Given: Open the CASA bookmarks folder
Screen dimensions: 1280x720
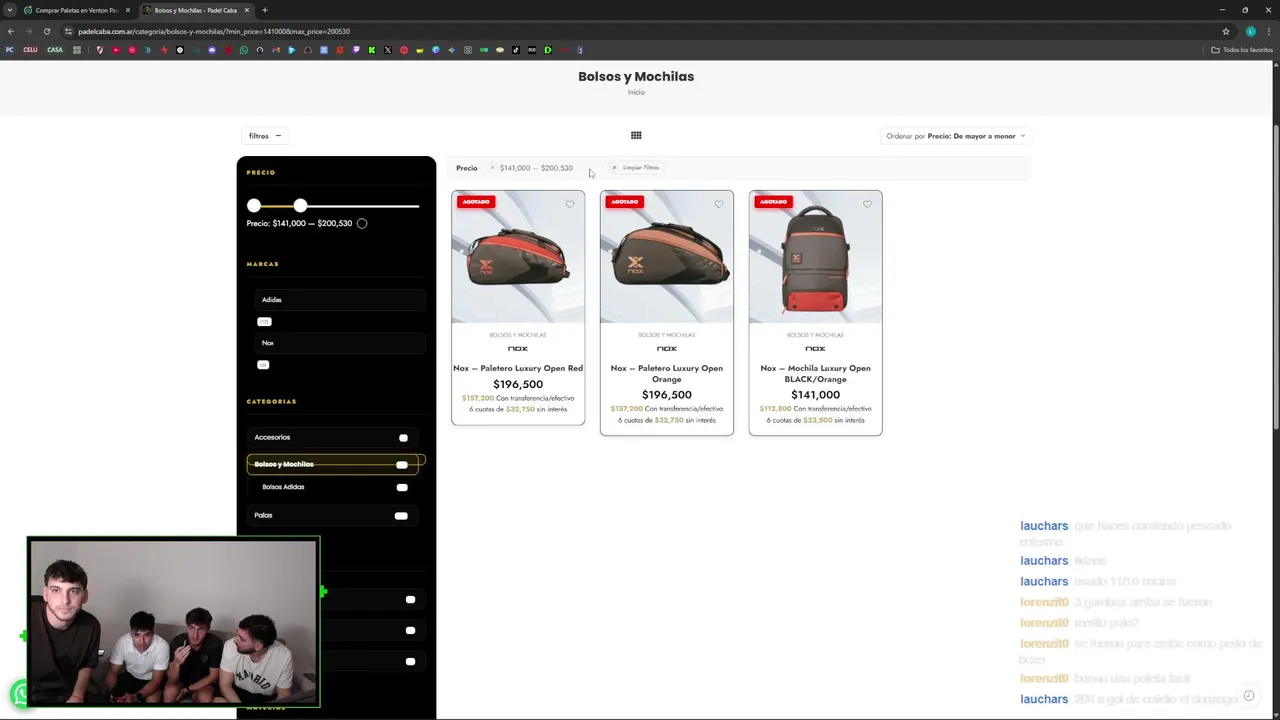Looking at the screenshot, I should click(55, 50).
